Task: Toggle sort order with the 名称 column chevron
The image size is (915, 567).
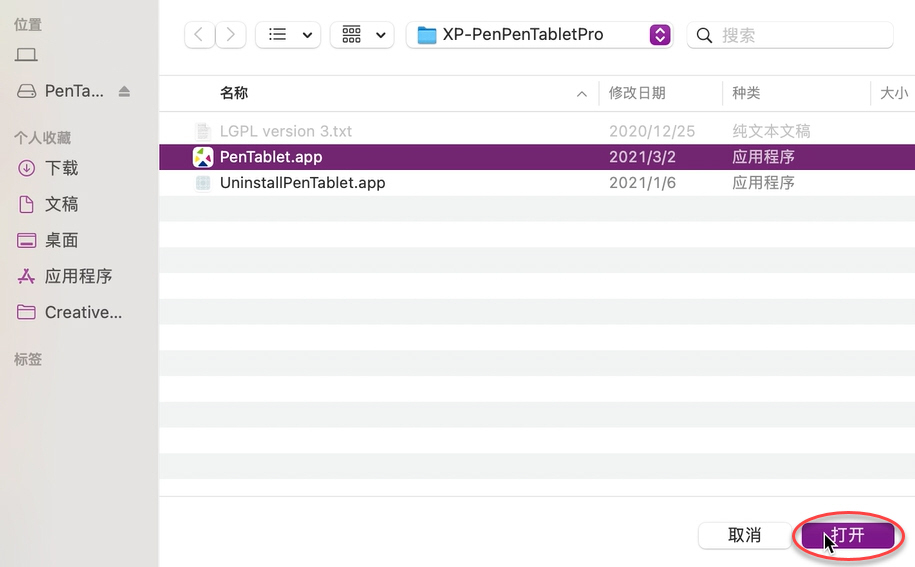Action: coord(582,94)
